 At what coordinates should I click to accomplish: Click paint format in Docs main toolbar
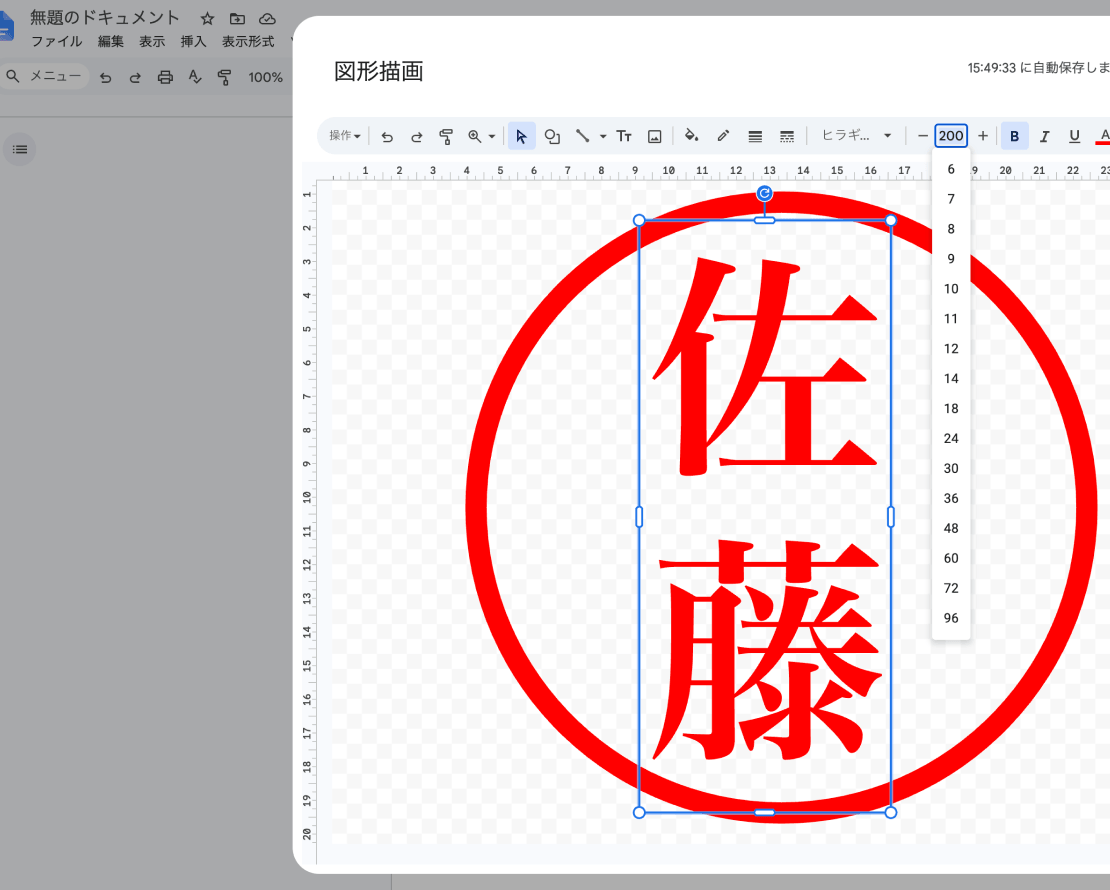224,77
